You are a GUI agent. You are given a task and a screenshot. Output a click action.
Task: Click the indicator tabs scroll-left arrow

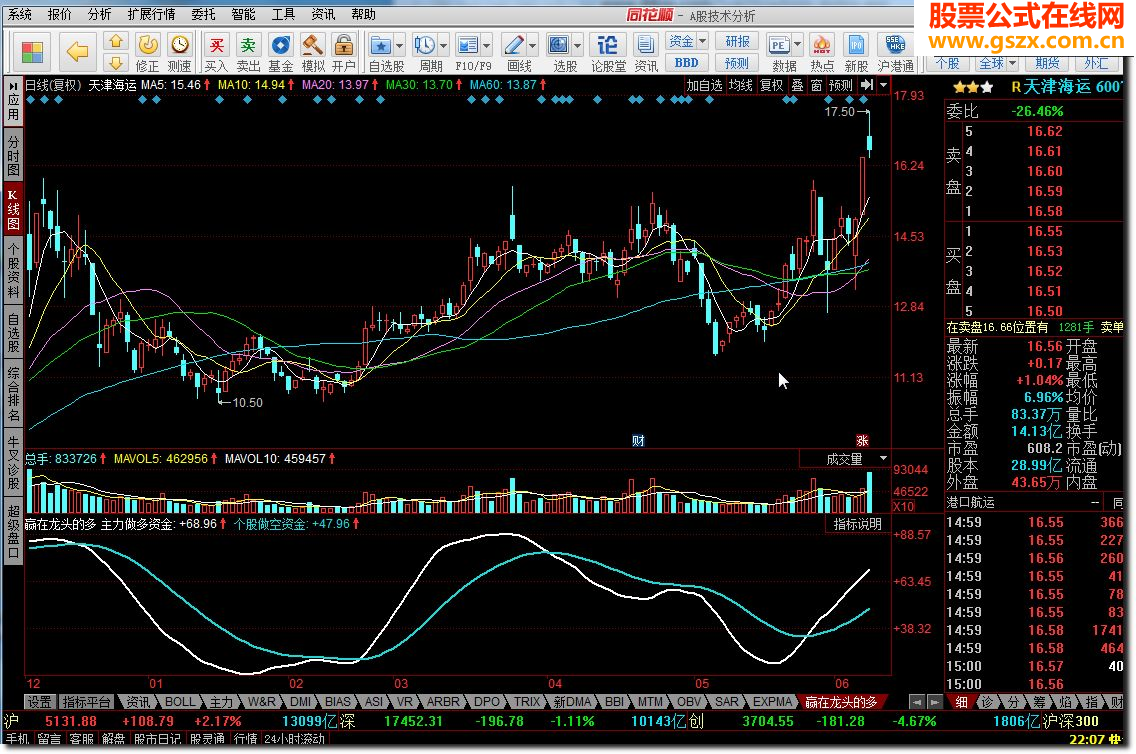coord(917,702)
